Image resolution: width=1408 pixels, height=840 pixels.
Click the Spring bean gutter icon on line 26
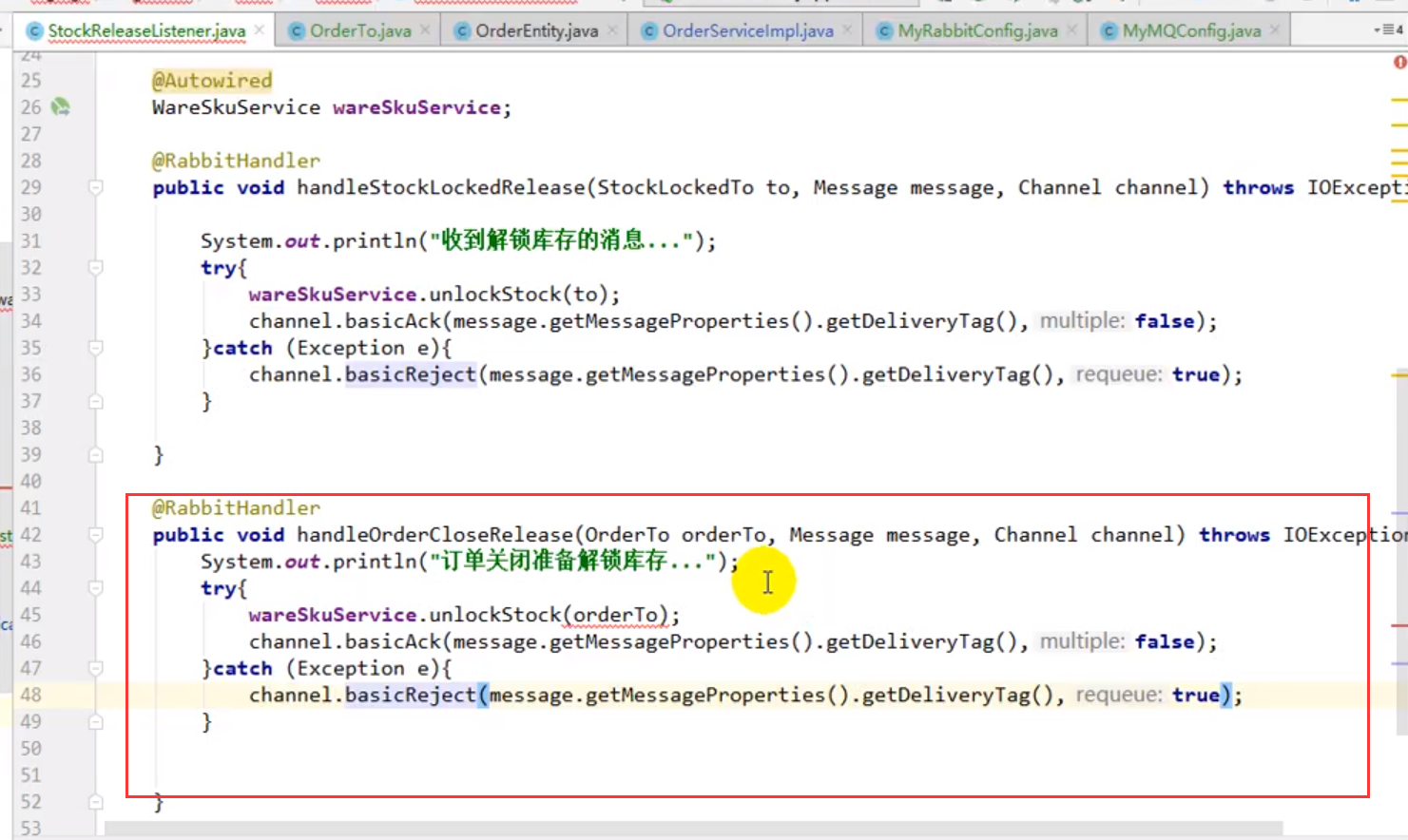click(x=61, y=107)
